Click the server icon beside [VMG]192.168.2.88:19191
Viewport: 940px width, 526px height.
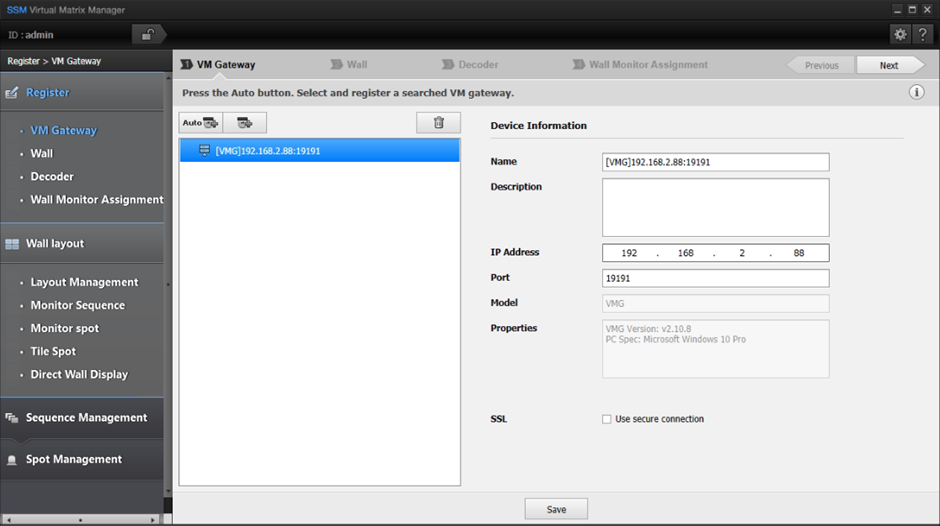[x=204, y=151]
